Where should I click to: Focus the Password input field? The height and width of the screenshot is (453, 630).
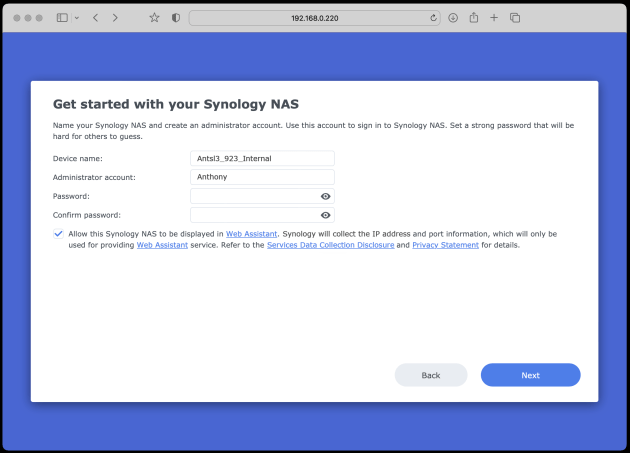click(x=262, y=196)
